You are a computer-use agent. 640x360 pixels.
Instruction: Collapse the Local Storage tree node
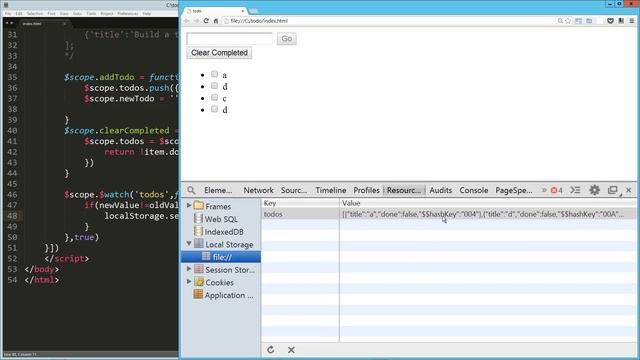[189, 244]
